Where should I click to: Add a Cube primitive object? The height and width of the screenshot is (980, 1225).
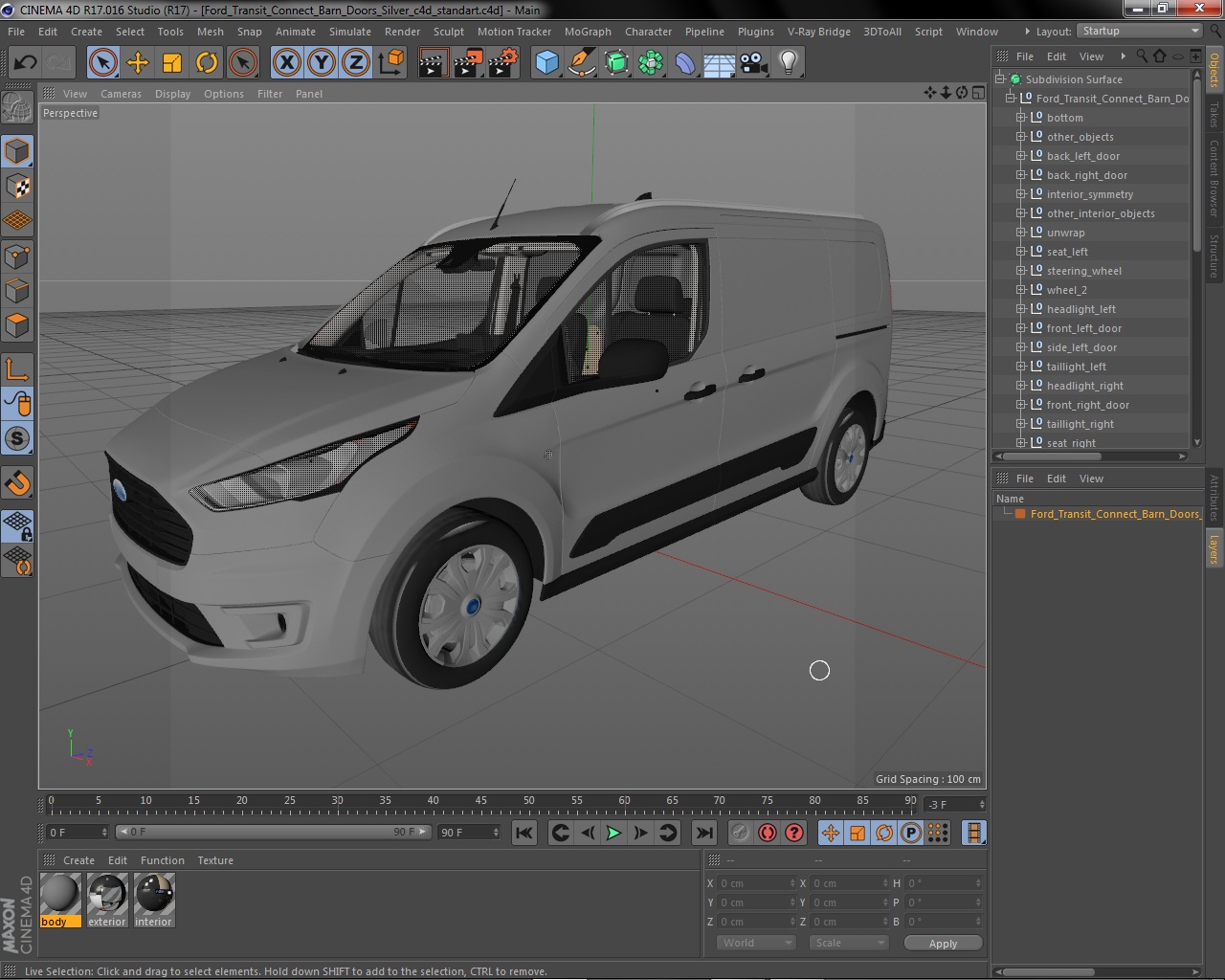(546, 63)
